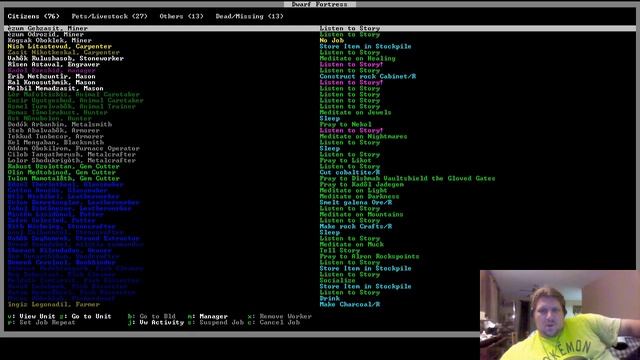The width and height of the screenshot is (640, 360).
Task: Click the 'Construct rock Cabinet/R' job
Action: [x=368, y=76]
